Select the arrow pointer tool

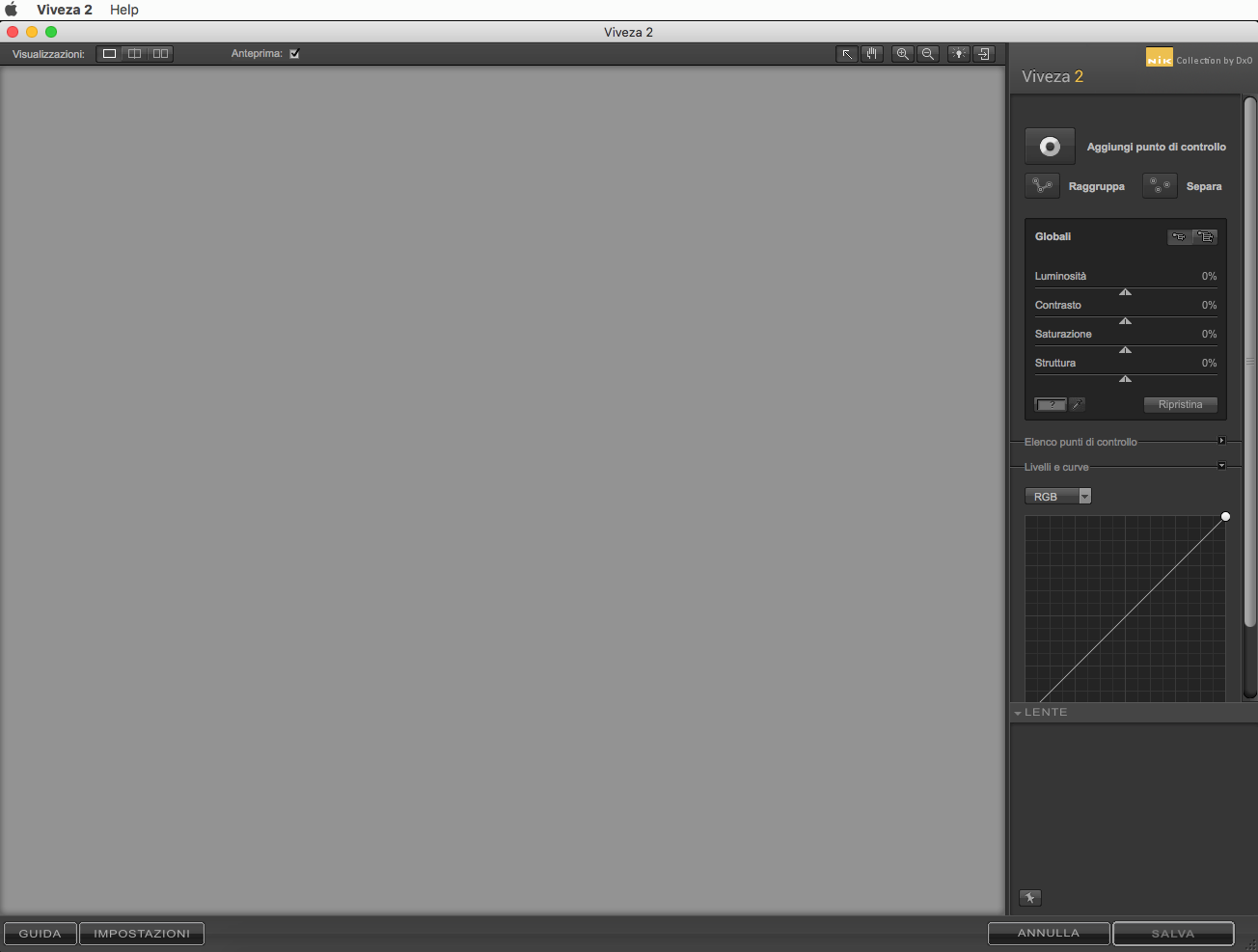847,54
